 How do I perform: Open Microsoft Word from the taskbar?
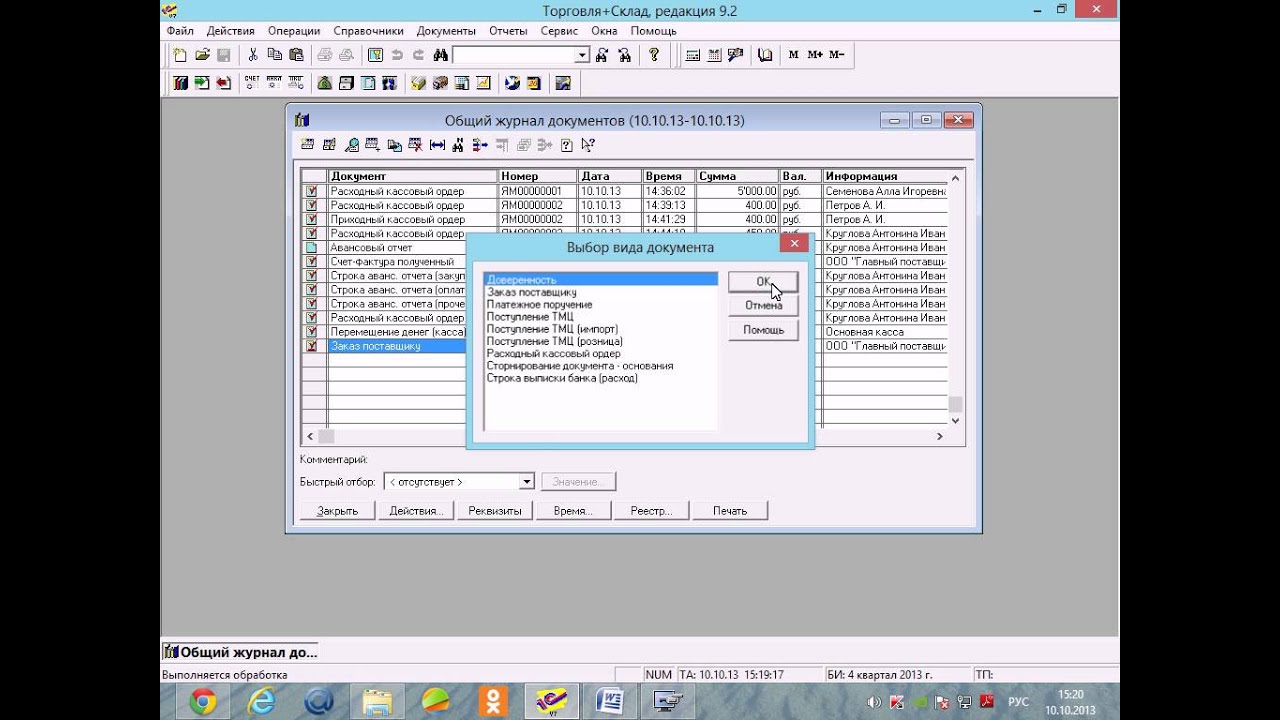click(609, 701)
